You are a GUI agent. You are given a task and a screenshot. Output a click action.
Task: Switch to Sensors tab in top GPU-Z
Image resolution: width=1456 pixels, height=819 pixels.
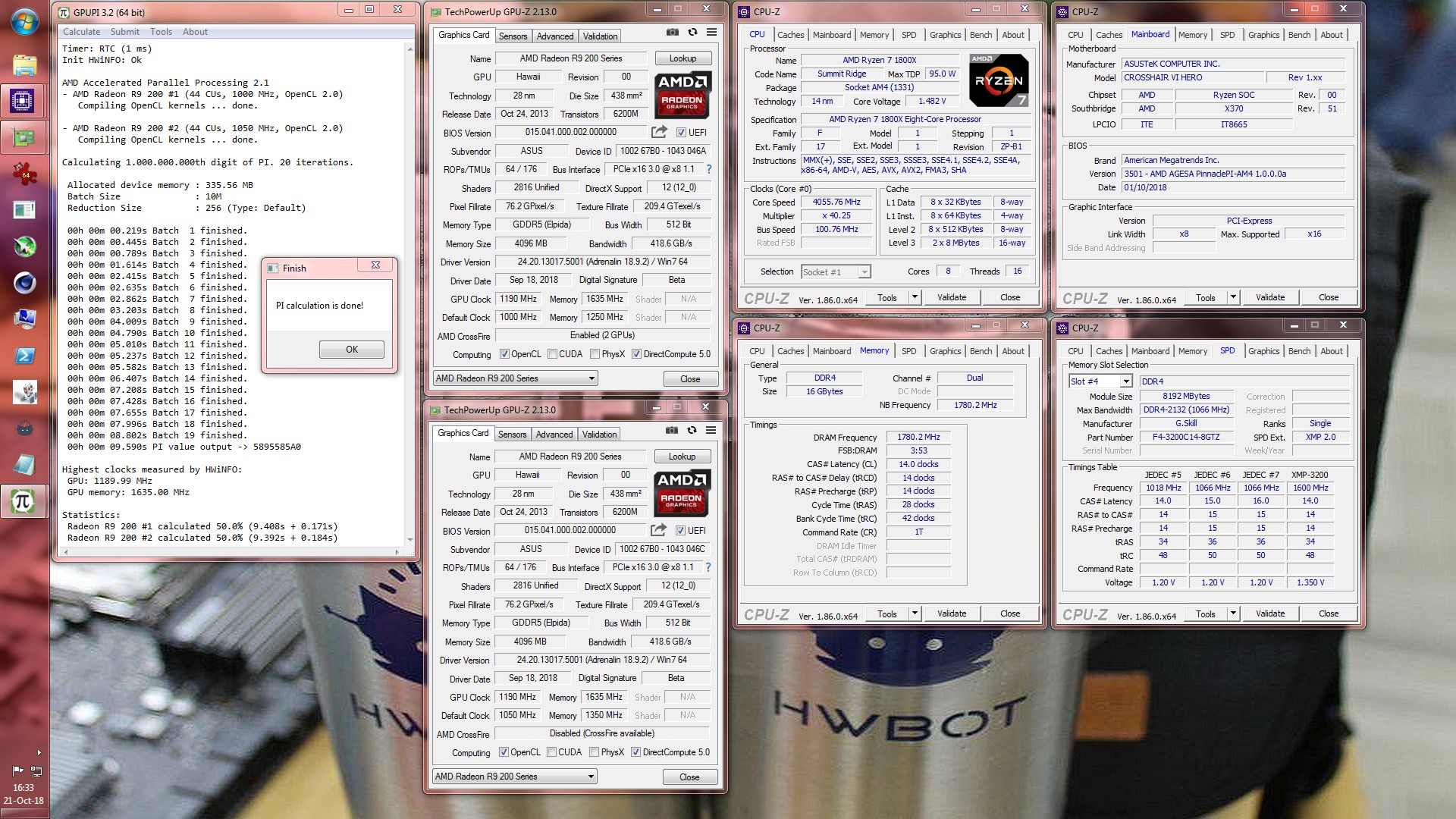[x=513, y=36]
